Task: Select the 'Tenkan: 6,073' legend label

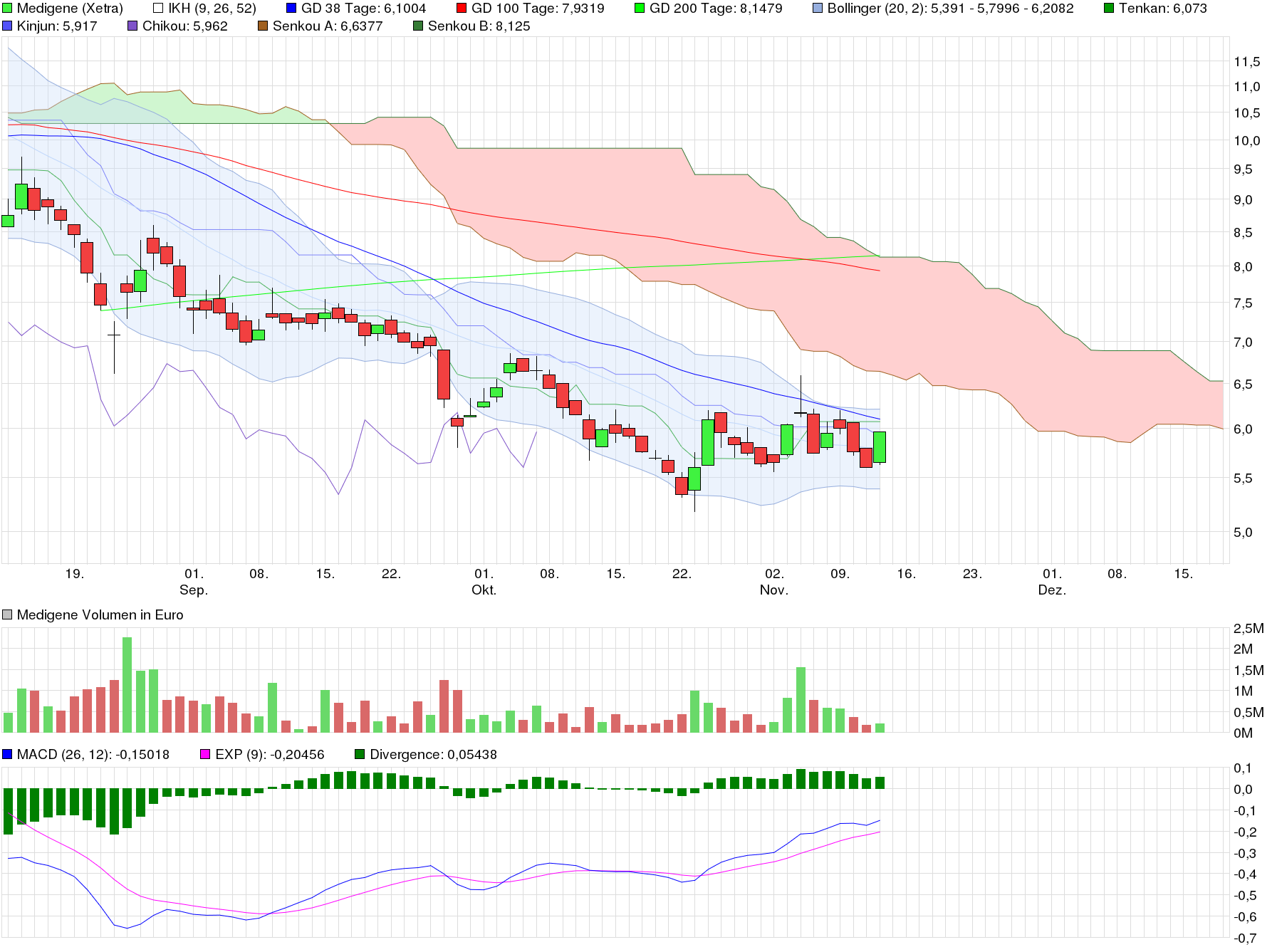Action: click(1163, 9)
